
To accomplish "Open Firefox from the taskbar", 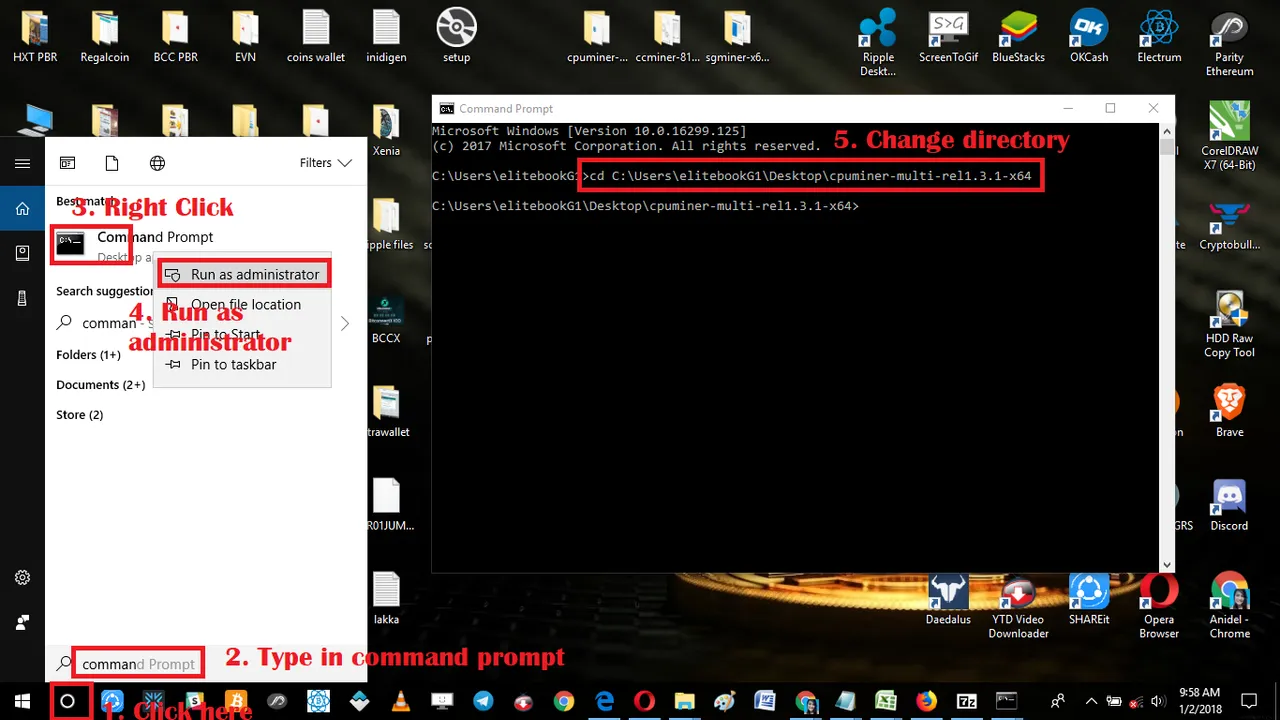I will coord(927,701).
